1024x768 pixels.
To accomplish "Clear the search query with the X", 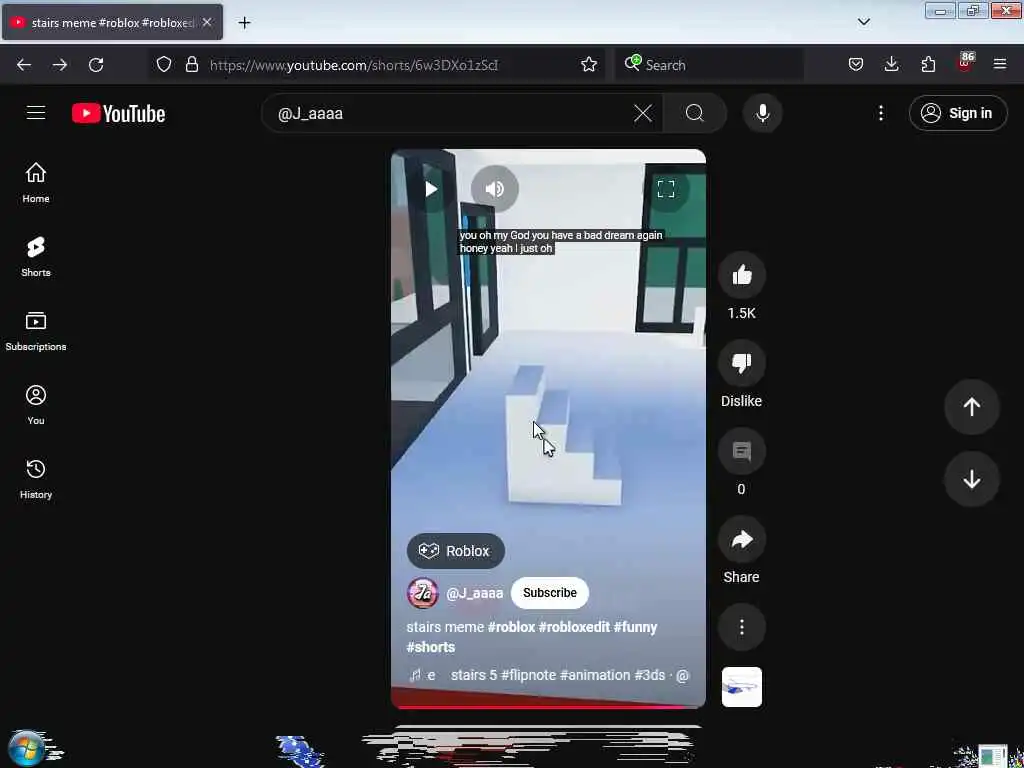I will (643, 114).
